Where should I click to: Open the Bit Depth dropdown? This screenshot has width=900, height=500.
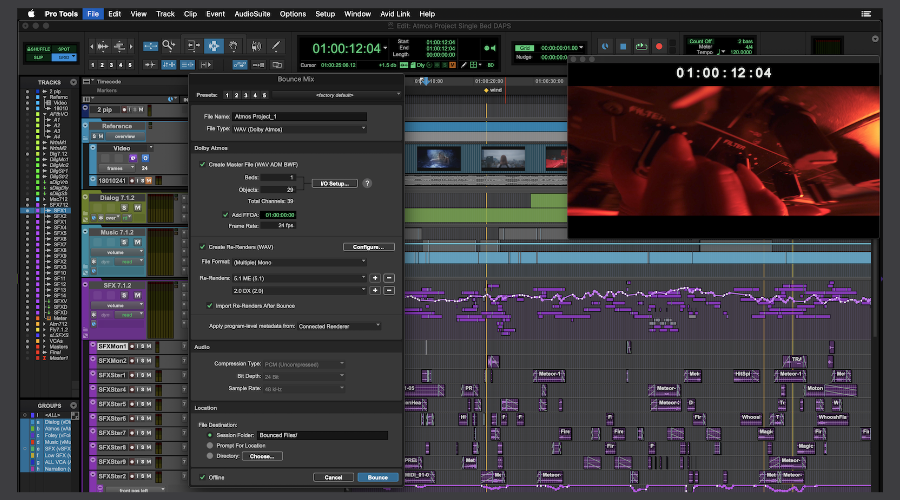pos(304,377)
